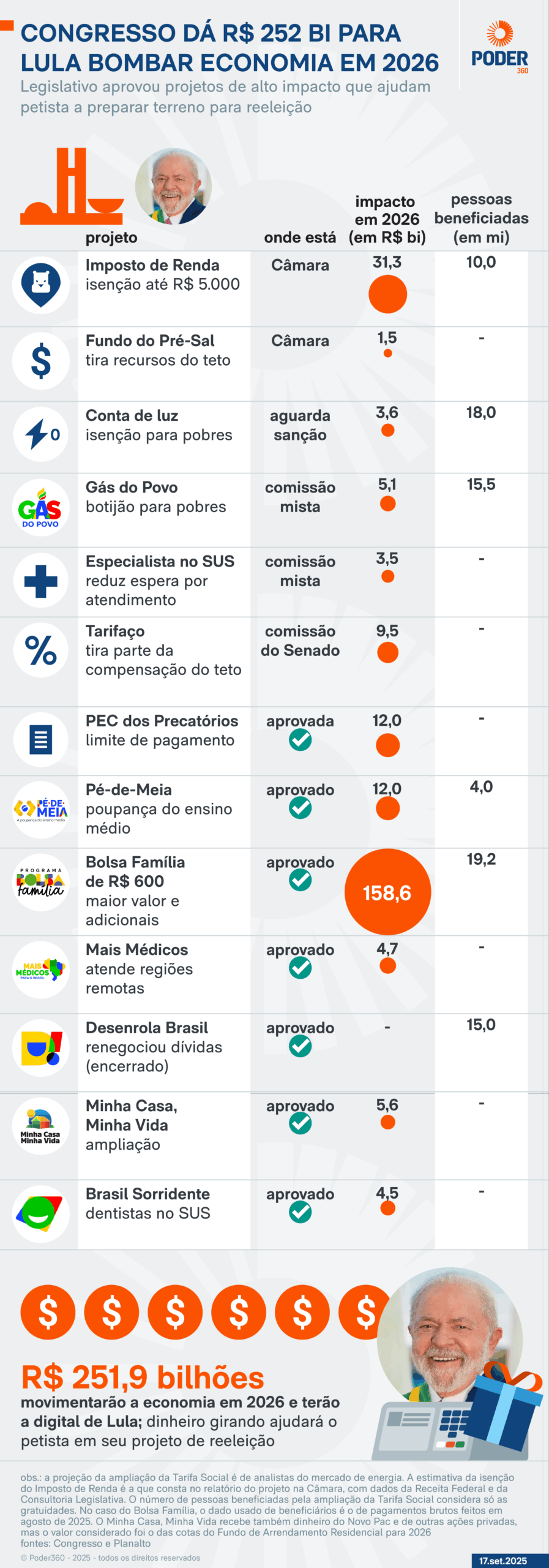Click the Conta de luz lightning icon
The height and width of the screenshot is (1568, 549).
(41, 434)
